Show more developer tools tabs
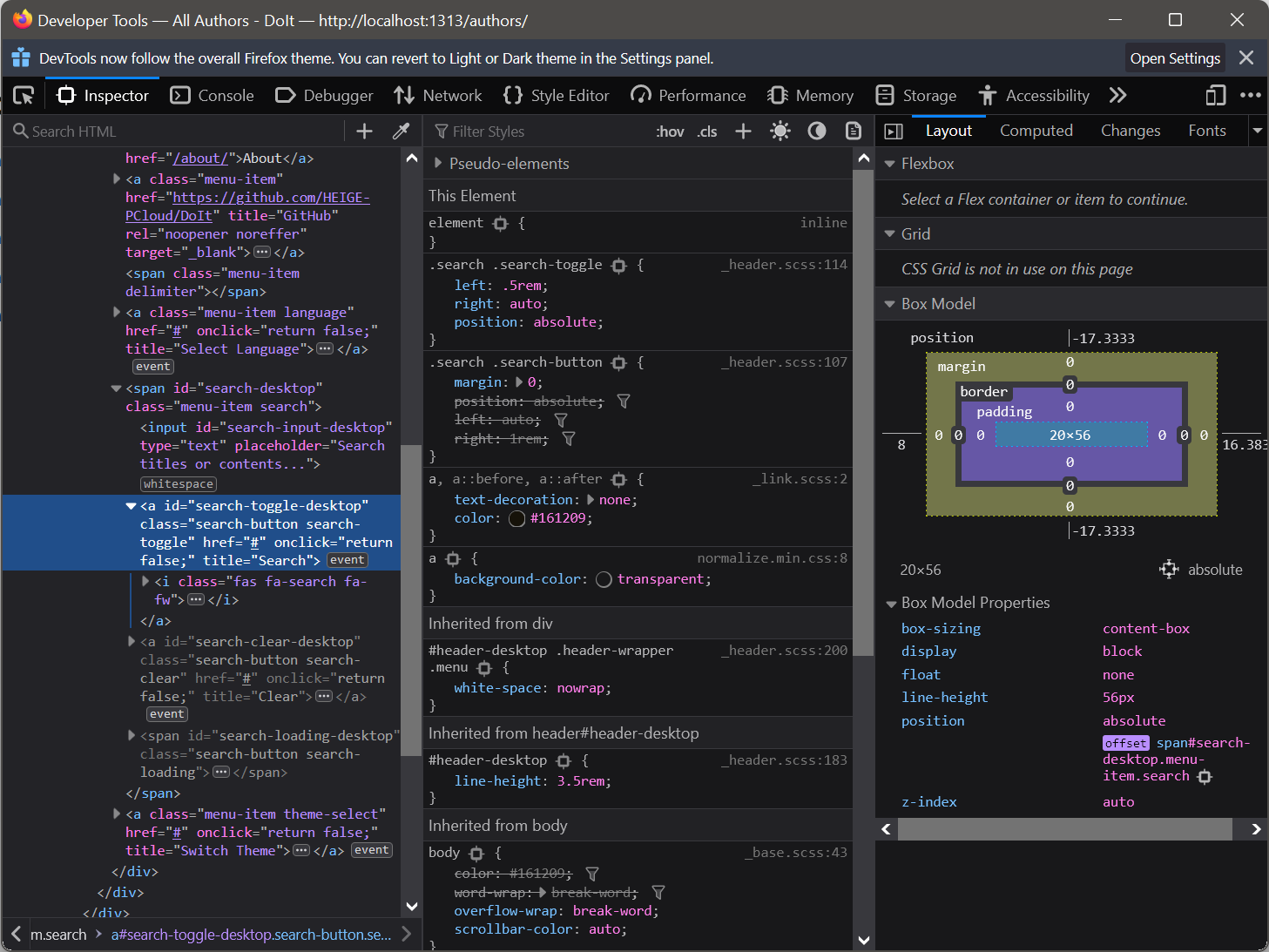The image size is (1269, 952). click(1118, 96)
